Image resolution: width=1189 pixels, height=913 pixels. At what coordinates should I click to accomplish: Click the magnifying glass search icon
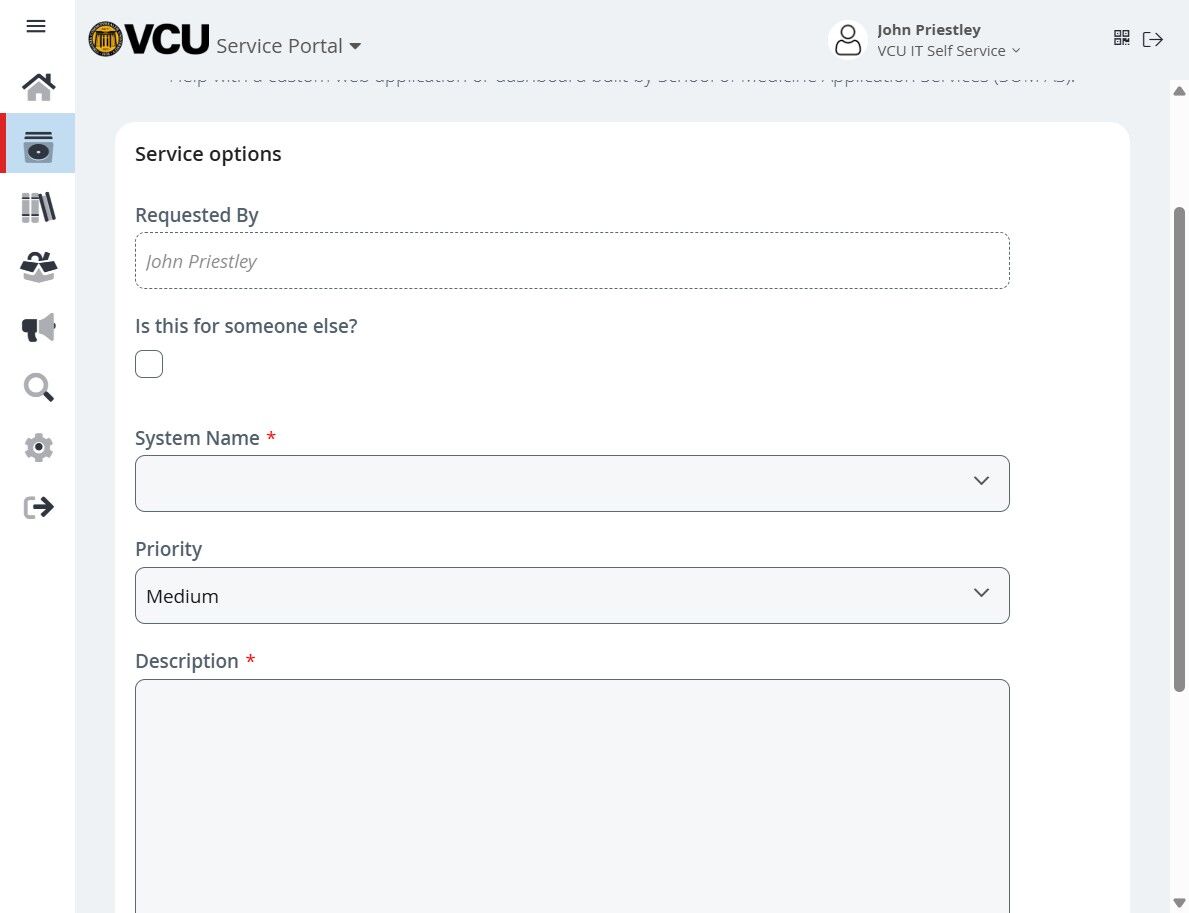click(x=38, y=387)
